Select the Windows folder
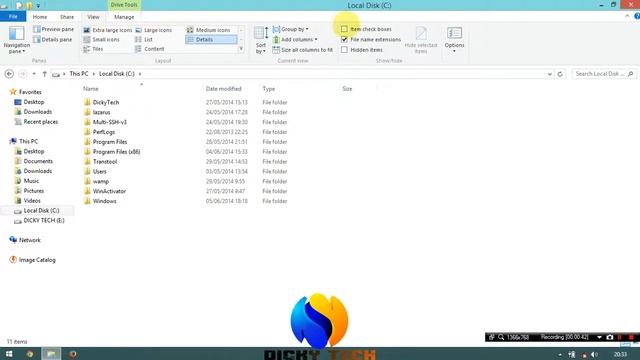 (104, 201)
